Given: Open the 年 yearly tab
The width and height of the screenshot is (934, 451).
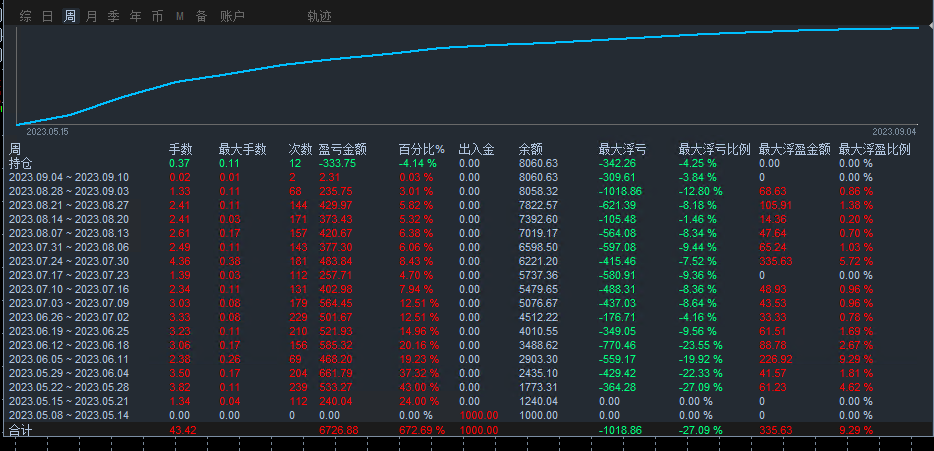Looking at the screenshot, I should coord(136,17).
